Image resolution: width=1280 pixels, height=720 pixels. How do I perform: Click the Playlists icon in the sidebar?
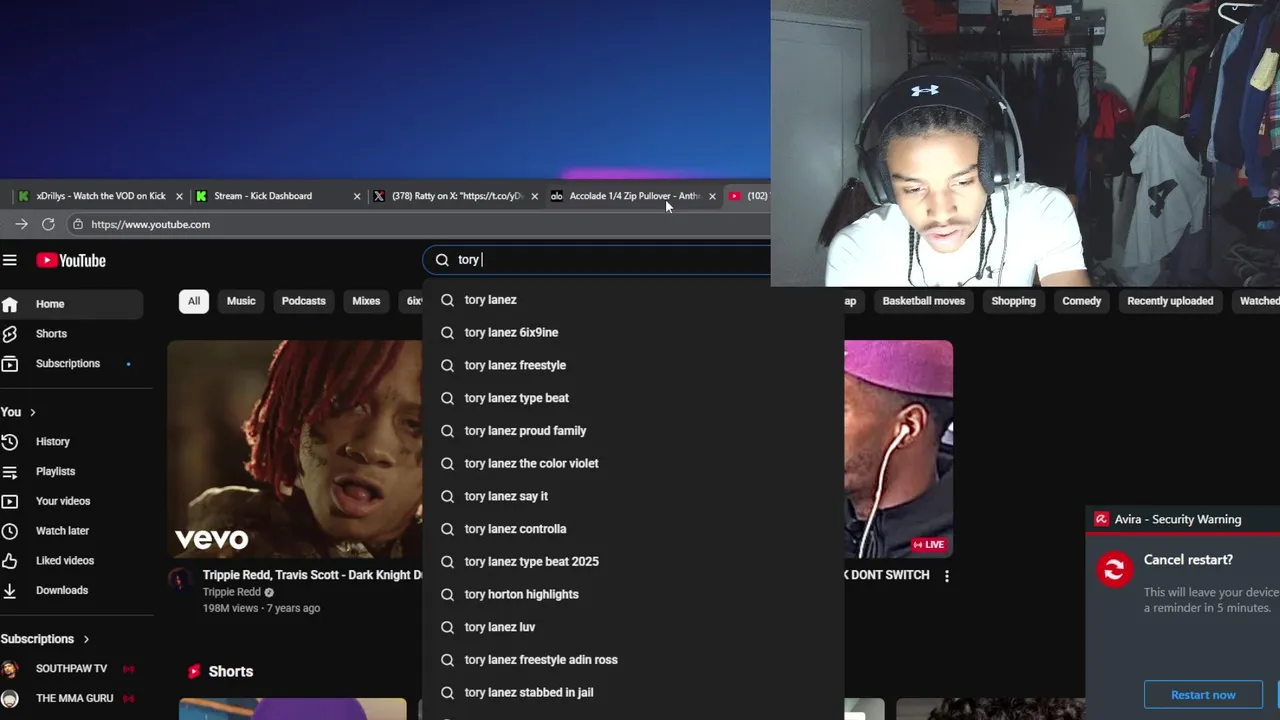tap(10, 471)
